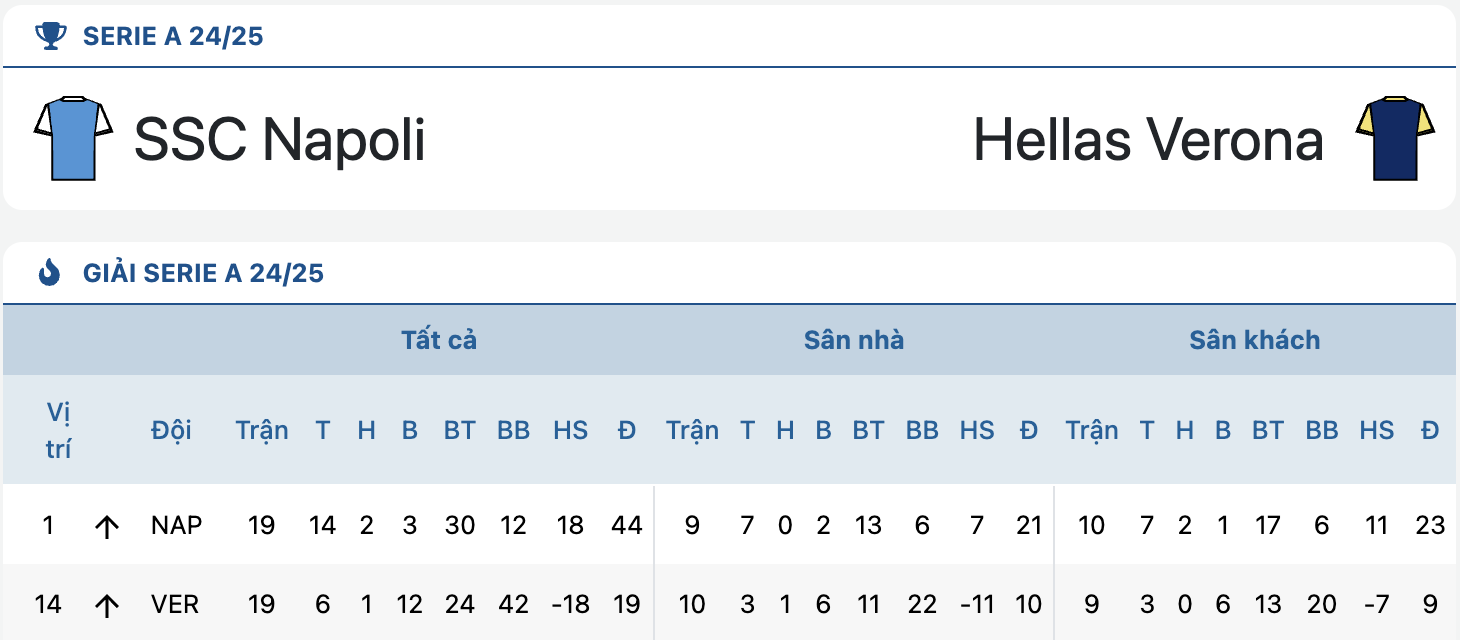The width and height of the screenshot is (1460, 640).
Task: Click the SSC Napoli light blue jersey icon
Action: pyautogui.click(x=73, y=138)
